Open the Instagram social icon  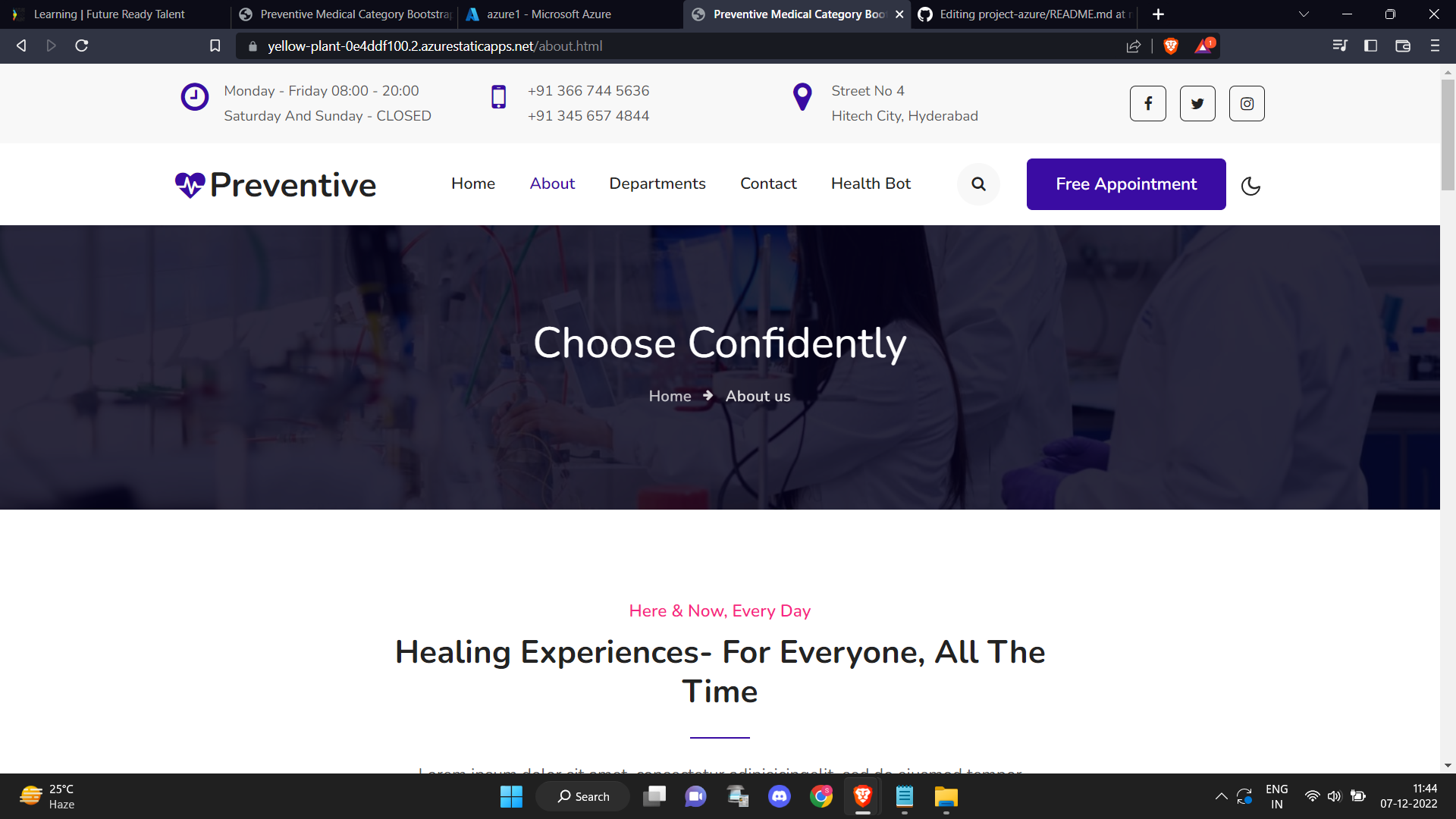point(1247,104)
